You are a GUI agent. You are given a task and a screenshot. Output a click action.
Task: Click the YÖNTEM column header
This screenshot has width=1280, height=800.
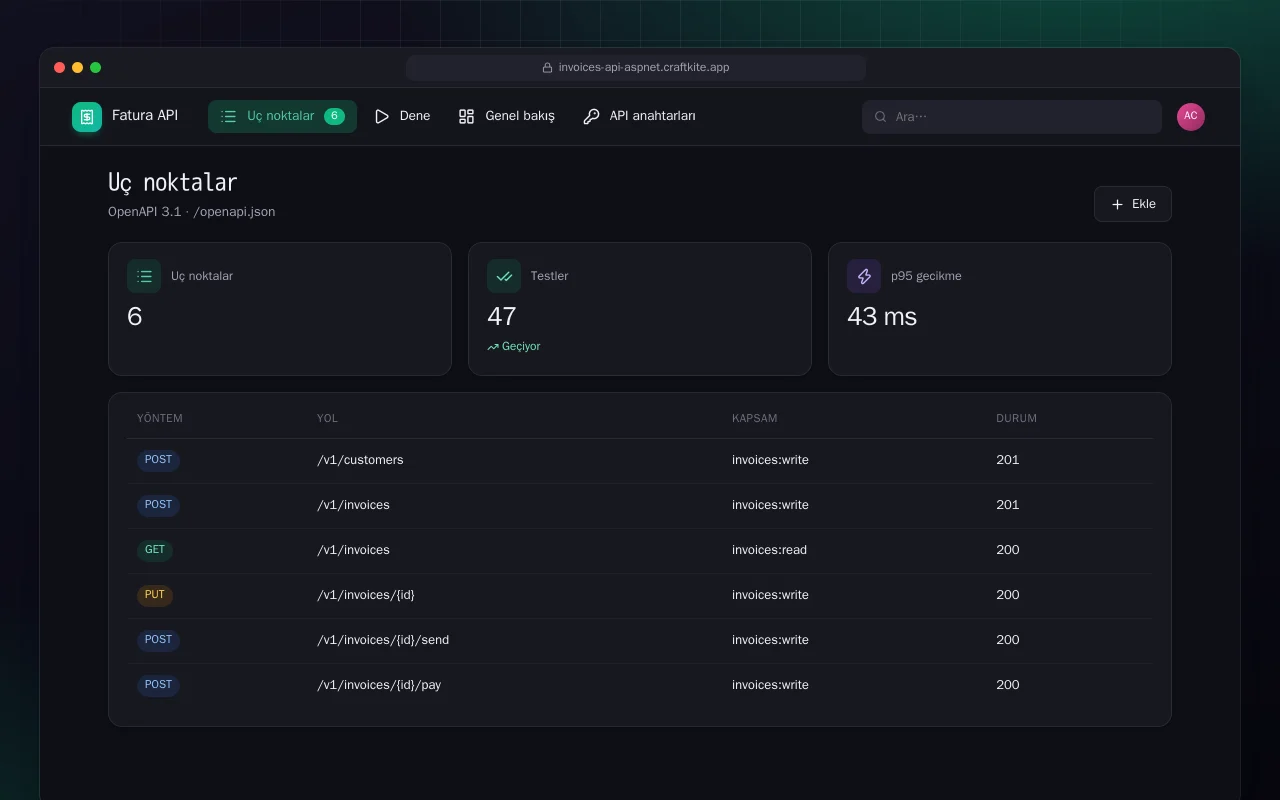160,418
